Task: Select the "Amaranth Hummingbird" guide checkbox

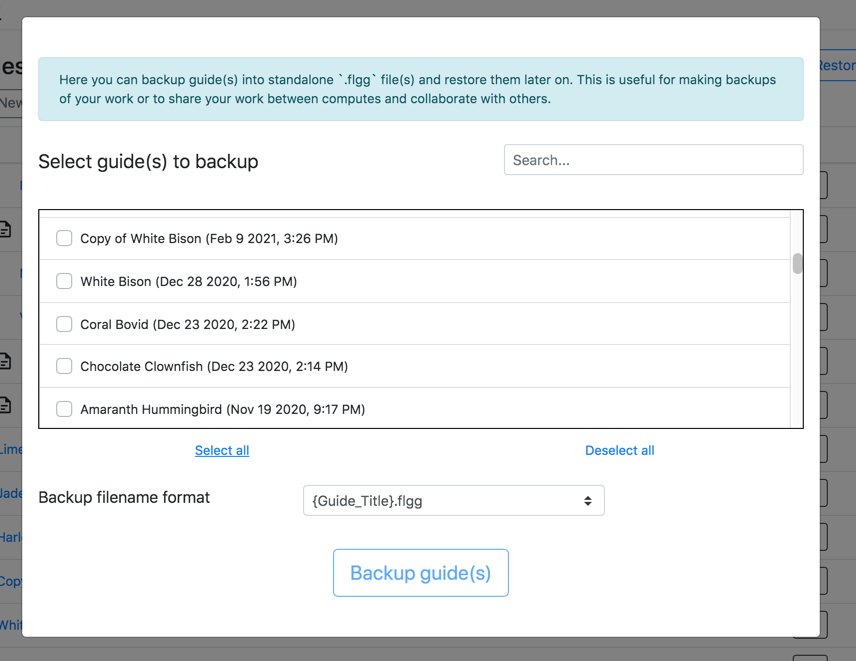Action: 64,408
